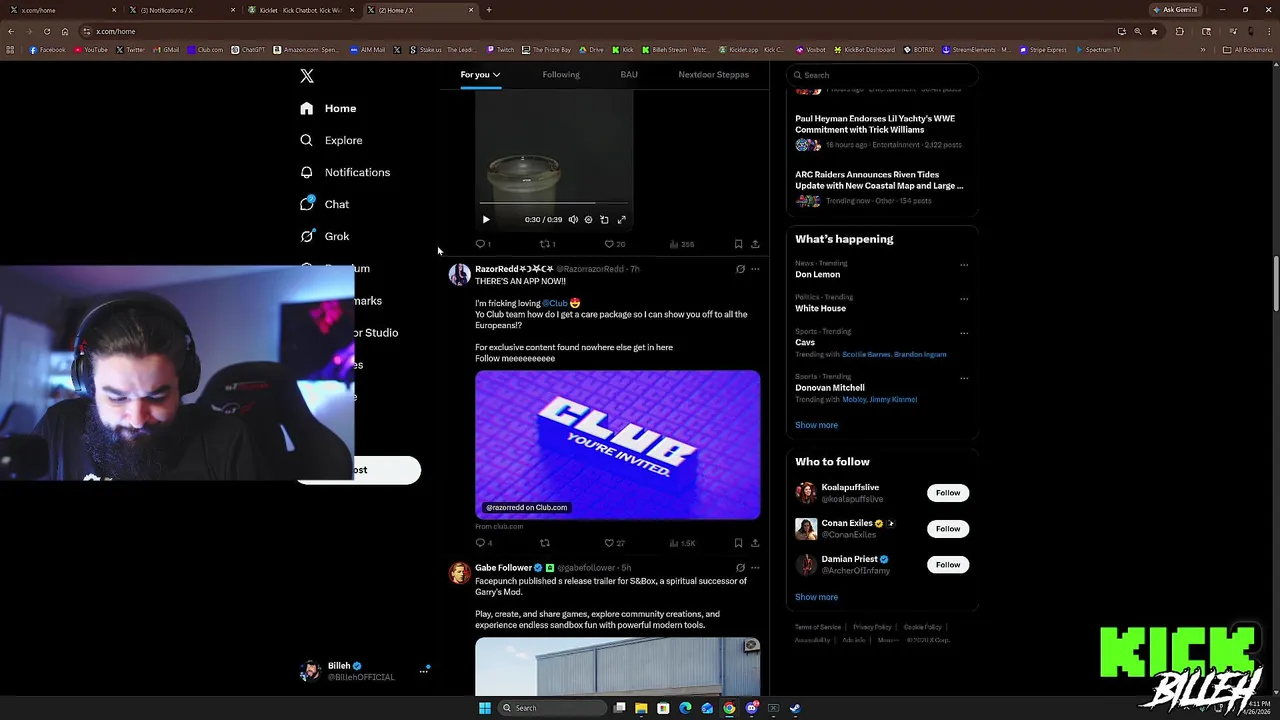Switch to the BAU tab
1280x720 pixels.
point(629,75)
